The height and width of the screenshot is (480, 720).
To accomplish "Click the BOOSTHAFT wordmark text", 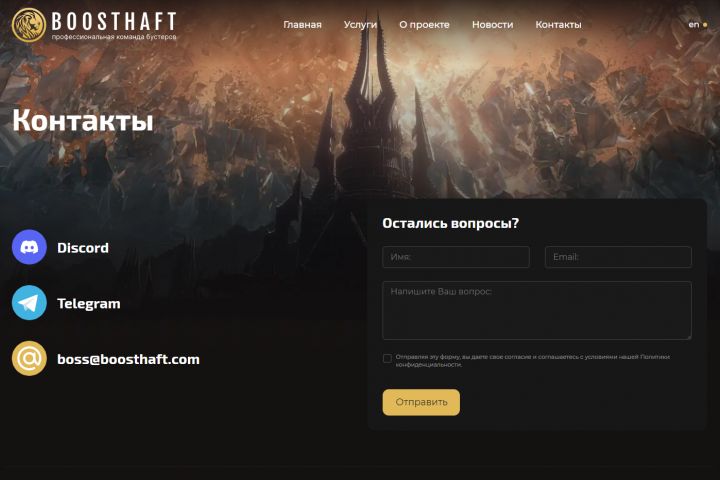I will (x=114, y=21).
